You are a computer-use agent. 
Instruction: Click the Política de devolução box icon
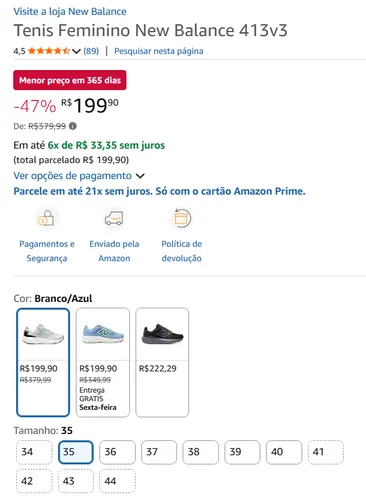point(182,218)
